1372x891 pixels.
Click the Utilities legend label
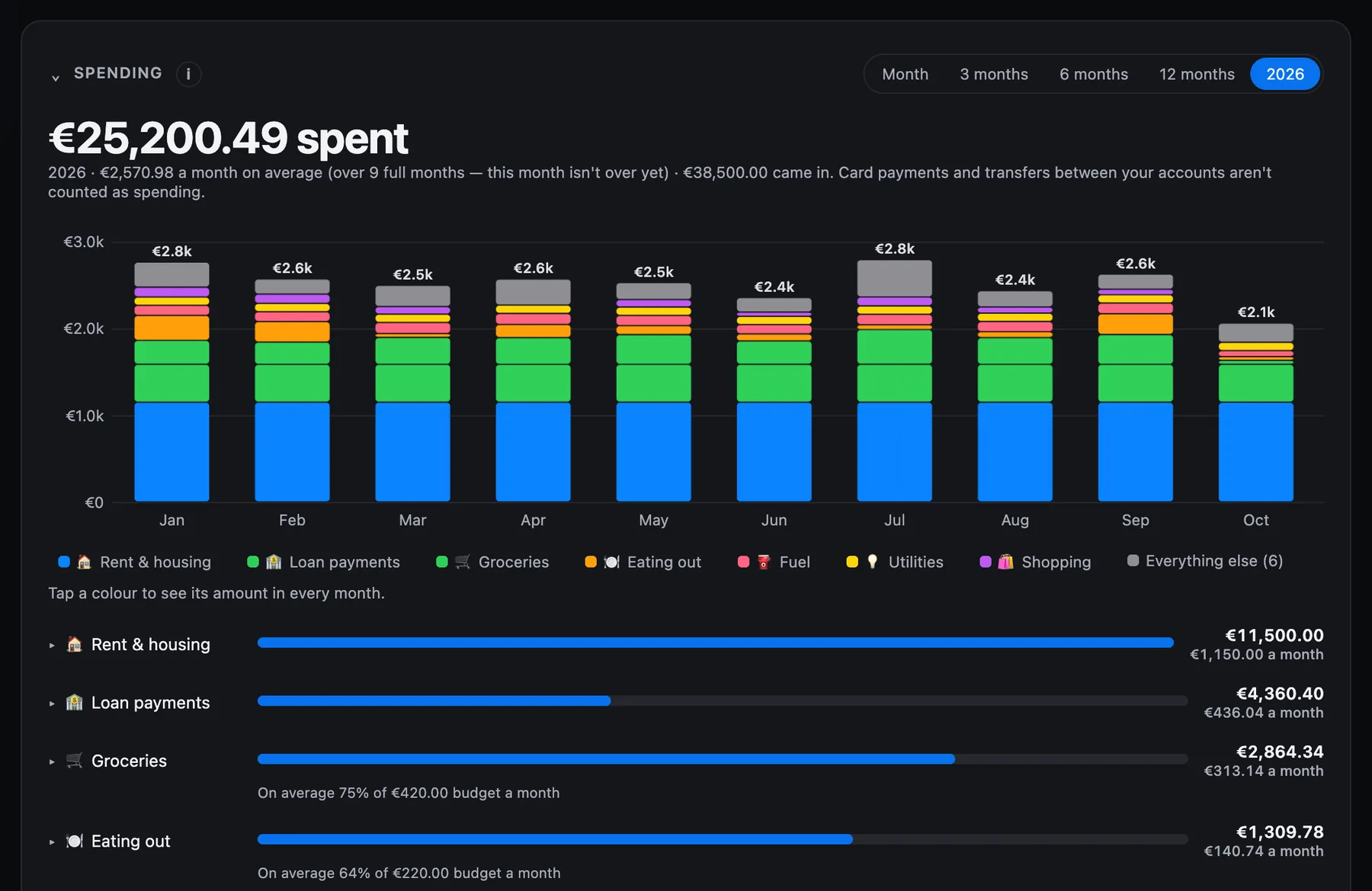pyautogui.click(x=915, y=562)
